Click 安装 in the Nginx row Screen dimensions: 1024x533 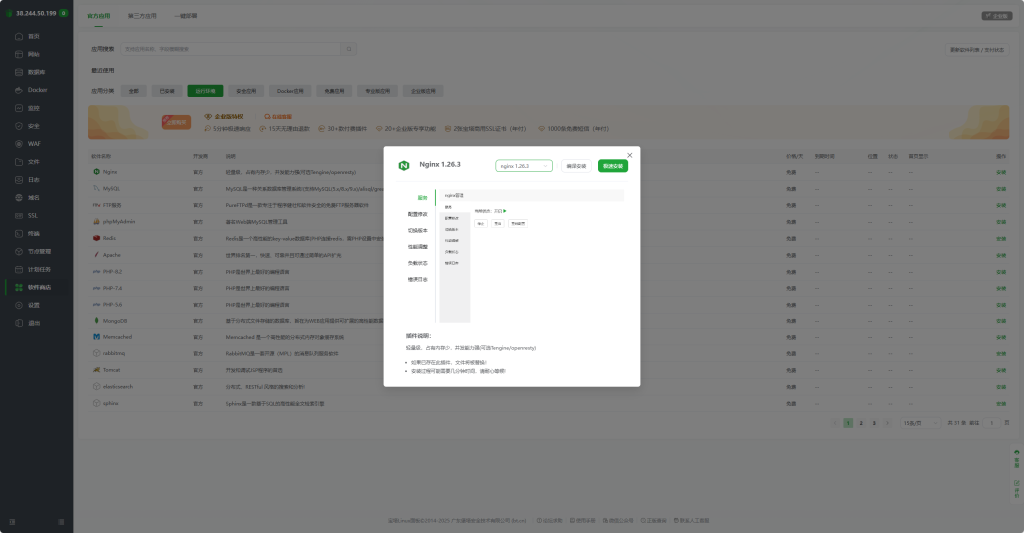pos(1000,172)
